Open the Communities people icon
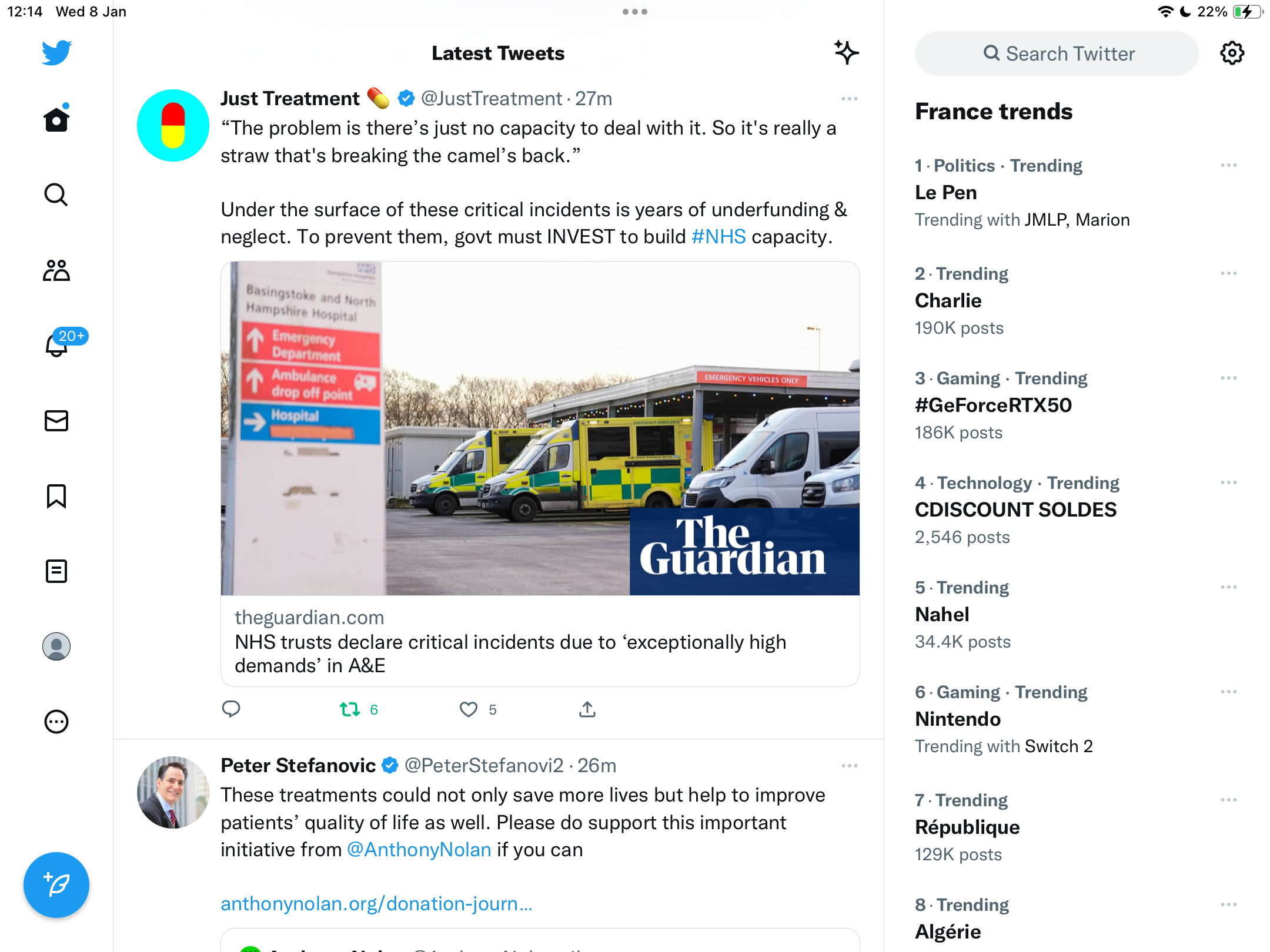Image resolution: width=1270 pixels, height=952 pixels. point(56,270)
